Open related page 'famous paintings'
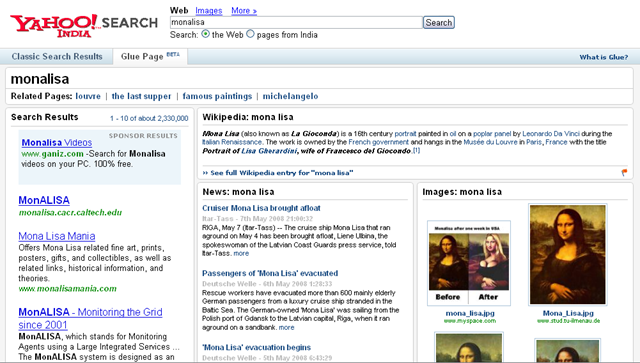 [217, 96]
